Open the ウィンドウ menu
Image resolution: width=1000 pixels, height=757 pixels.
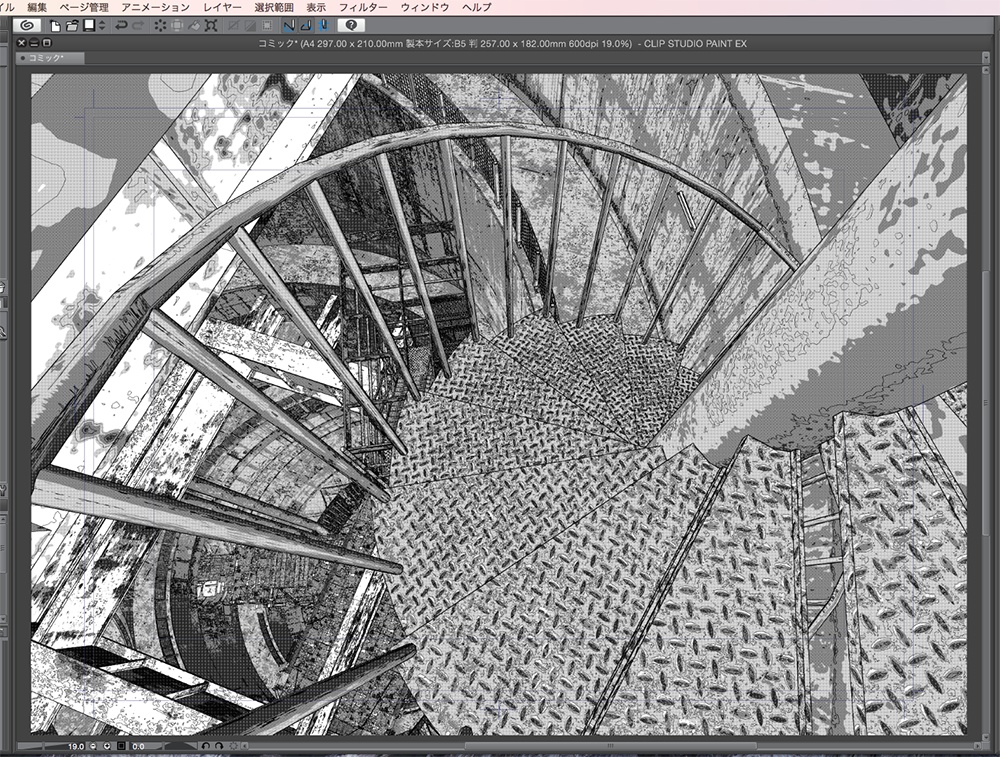pos(425,7)
